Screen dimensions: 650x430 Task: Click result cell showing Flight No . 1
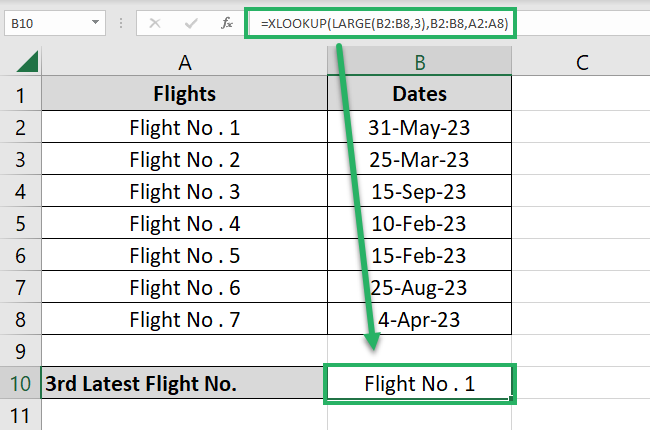(x=420, y=384)
